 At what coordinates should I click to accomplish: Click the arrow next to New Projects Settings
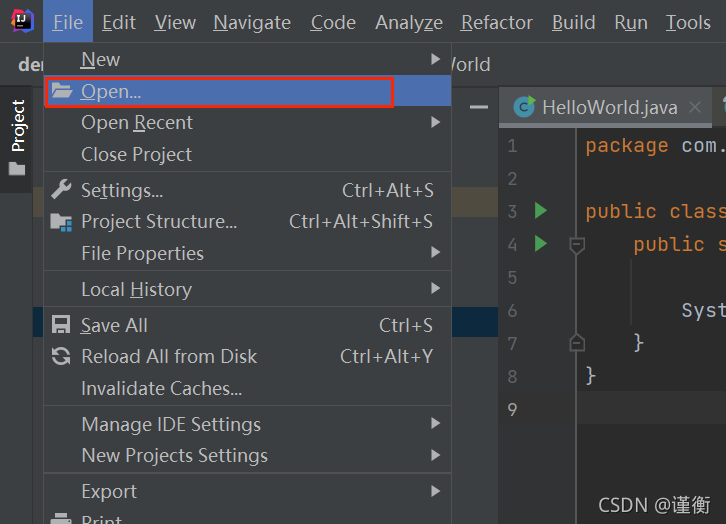[x=435, y=455]
